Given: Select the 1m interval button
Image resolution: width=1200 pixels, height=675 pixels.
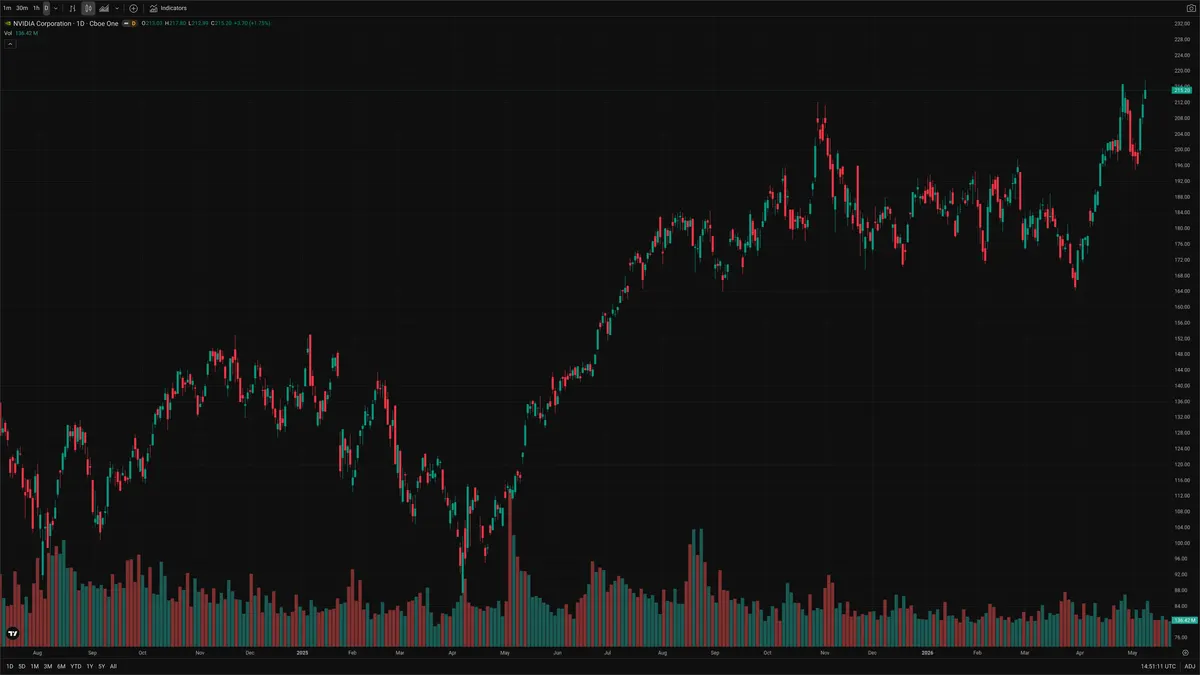Looking at the screenshot, I should [7, 8].
